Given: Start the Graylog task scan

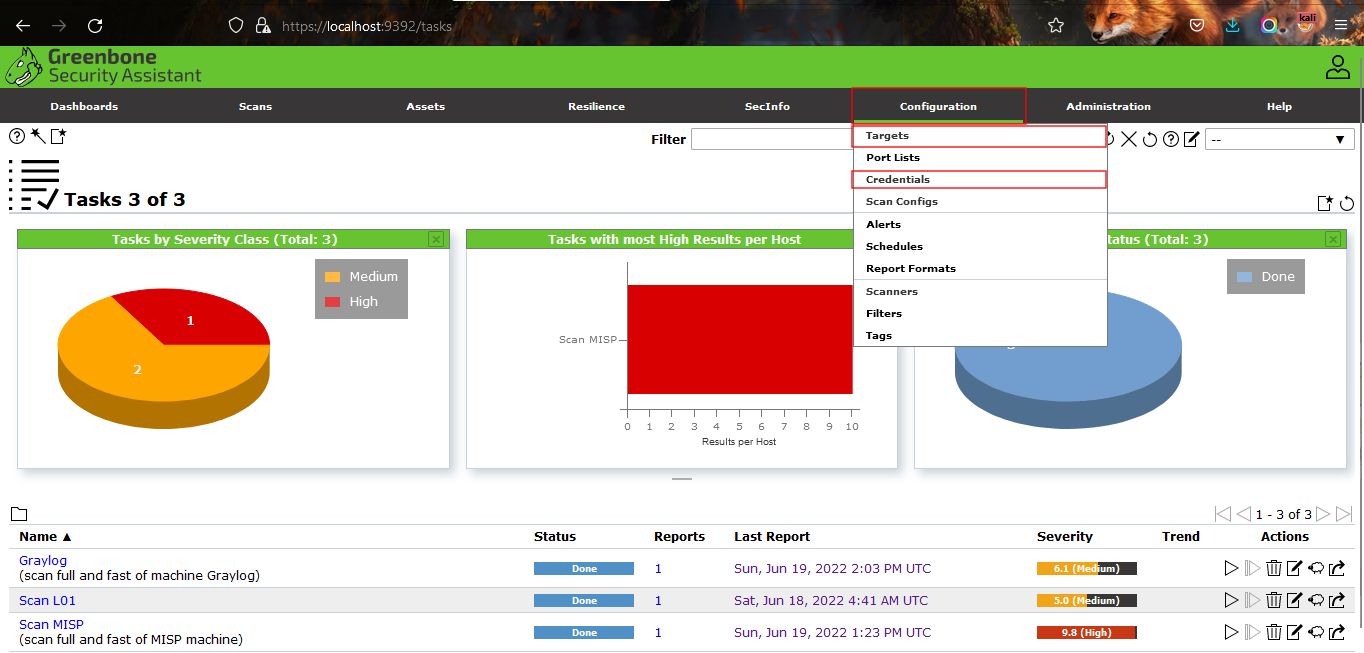Looking at the screenshot, I should 1231,569.
